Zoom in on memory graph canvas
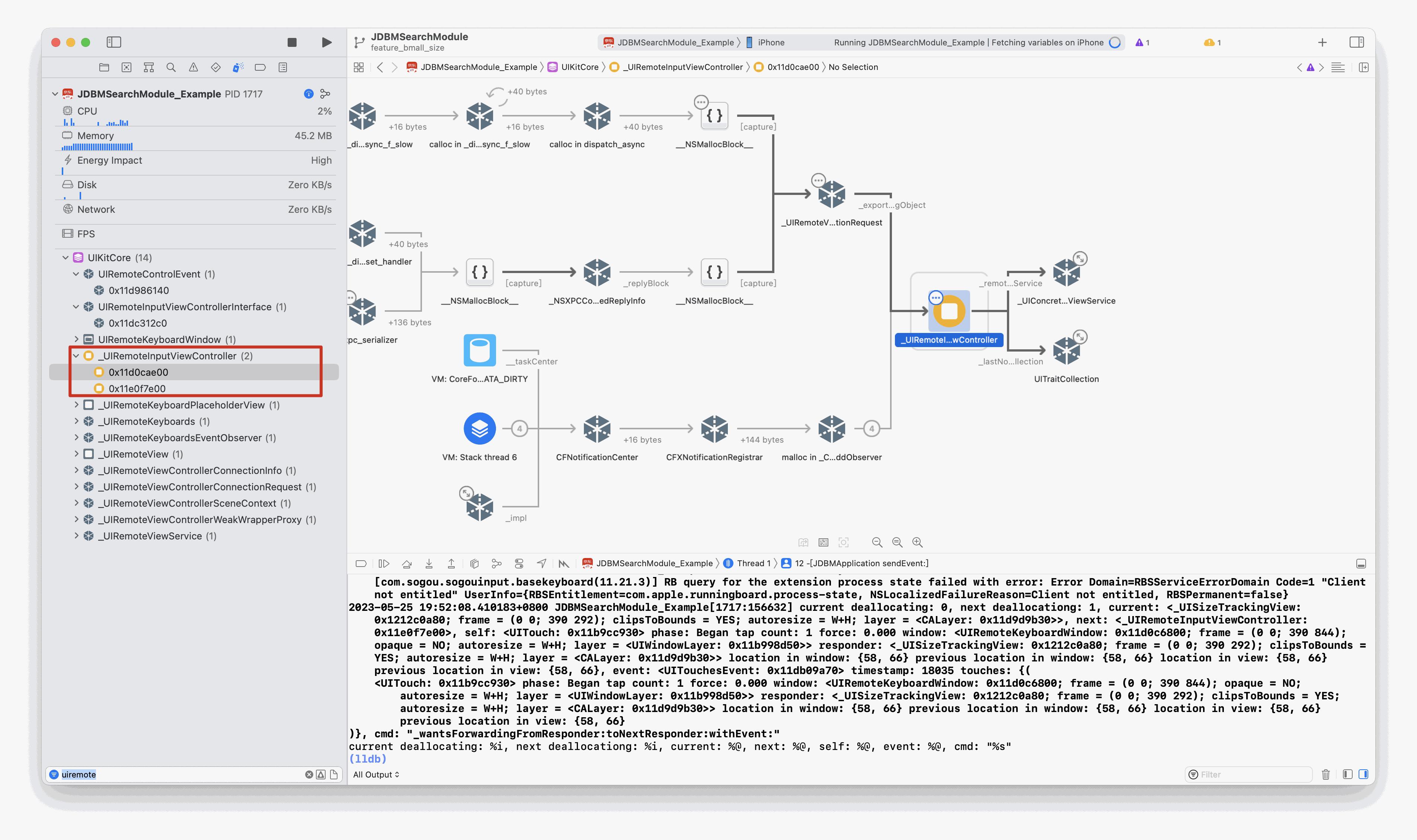The height and width of the screenshot is (840, 1417). coord(917,542)
